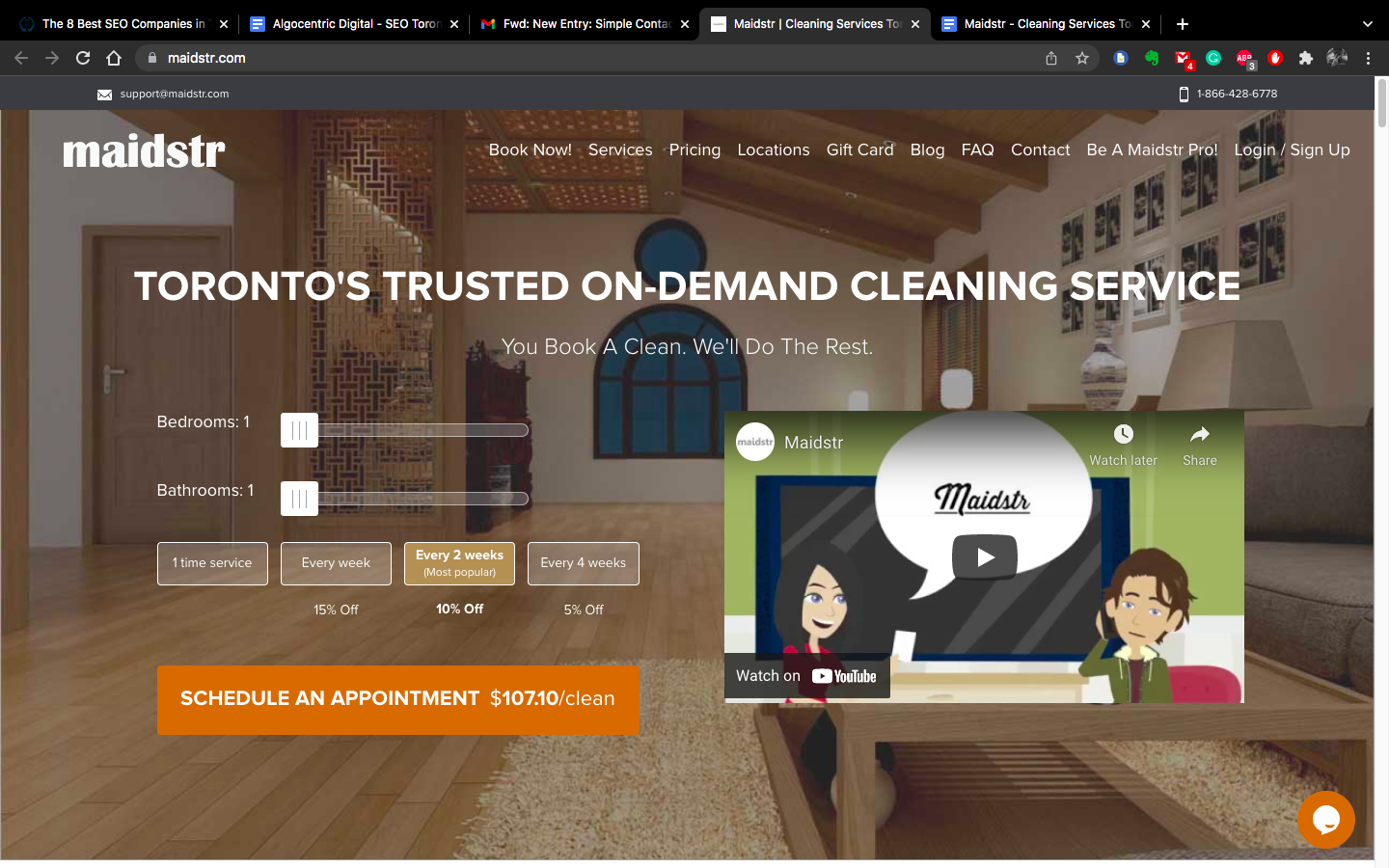Go back using the browser back arrow

(21, 58)
